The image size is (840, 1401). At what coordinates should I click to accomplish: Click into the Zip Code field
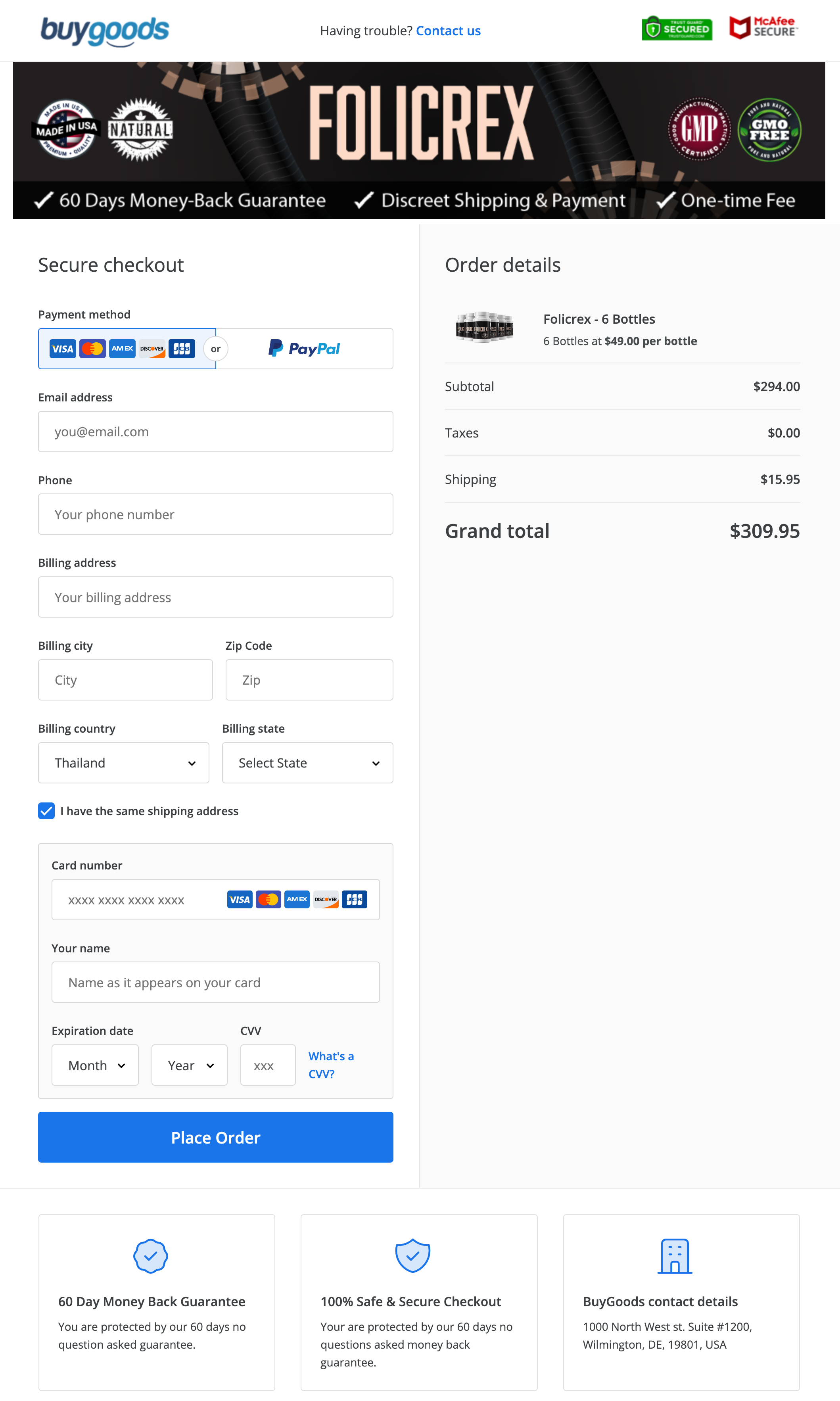coord(310,680)
